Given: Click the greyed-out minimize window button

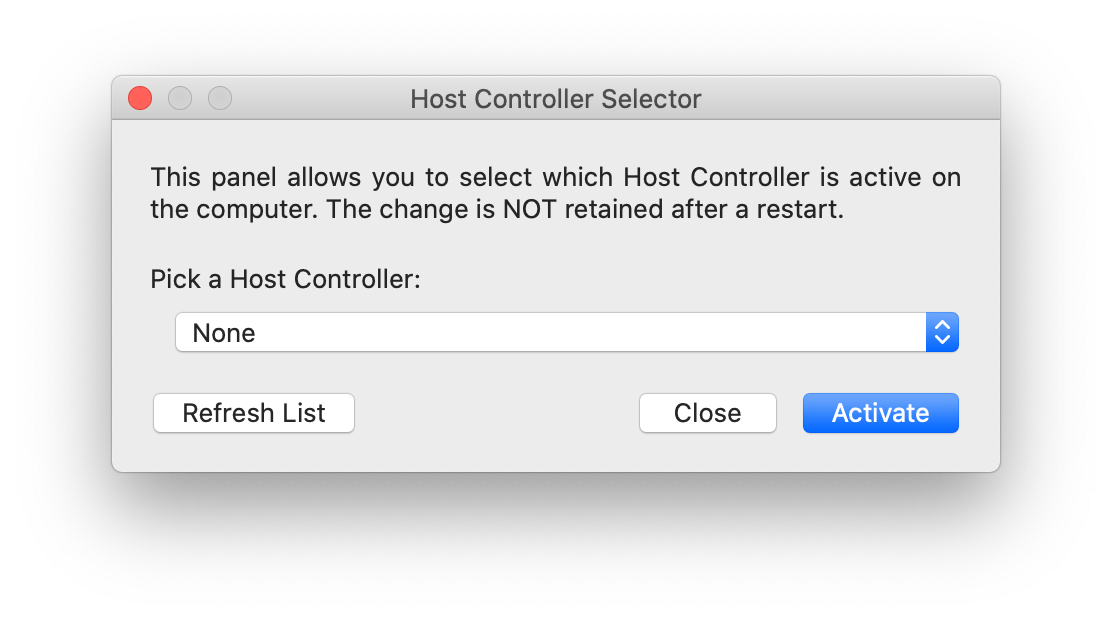Looking at the screenshot, I should click(180, 98).
